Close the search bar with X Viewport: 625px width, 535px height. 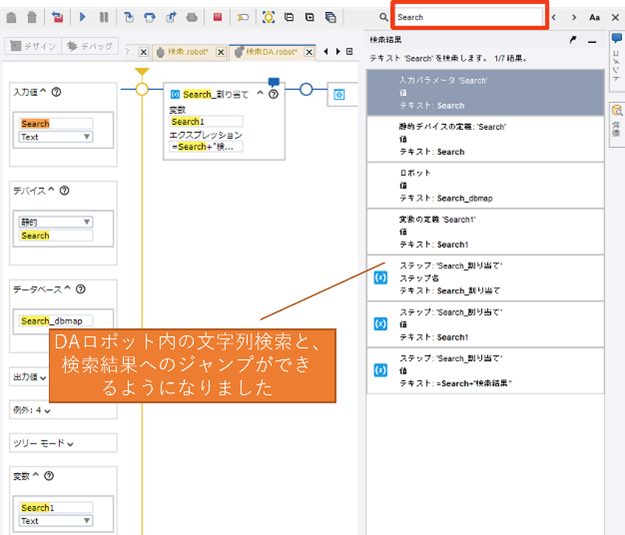(x=615, y=17)
